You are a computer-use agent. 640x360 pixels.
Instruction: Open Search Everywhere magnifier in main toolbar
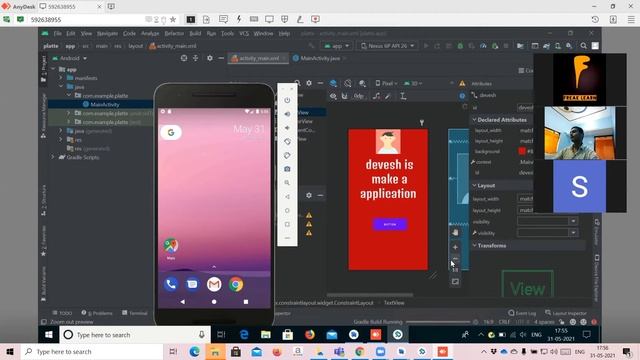584,46
